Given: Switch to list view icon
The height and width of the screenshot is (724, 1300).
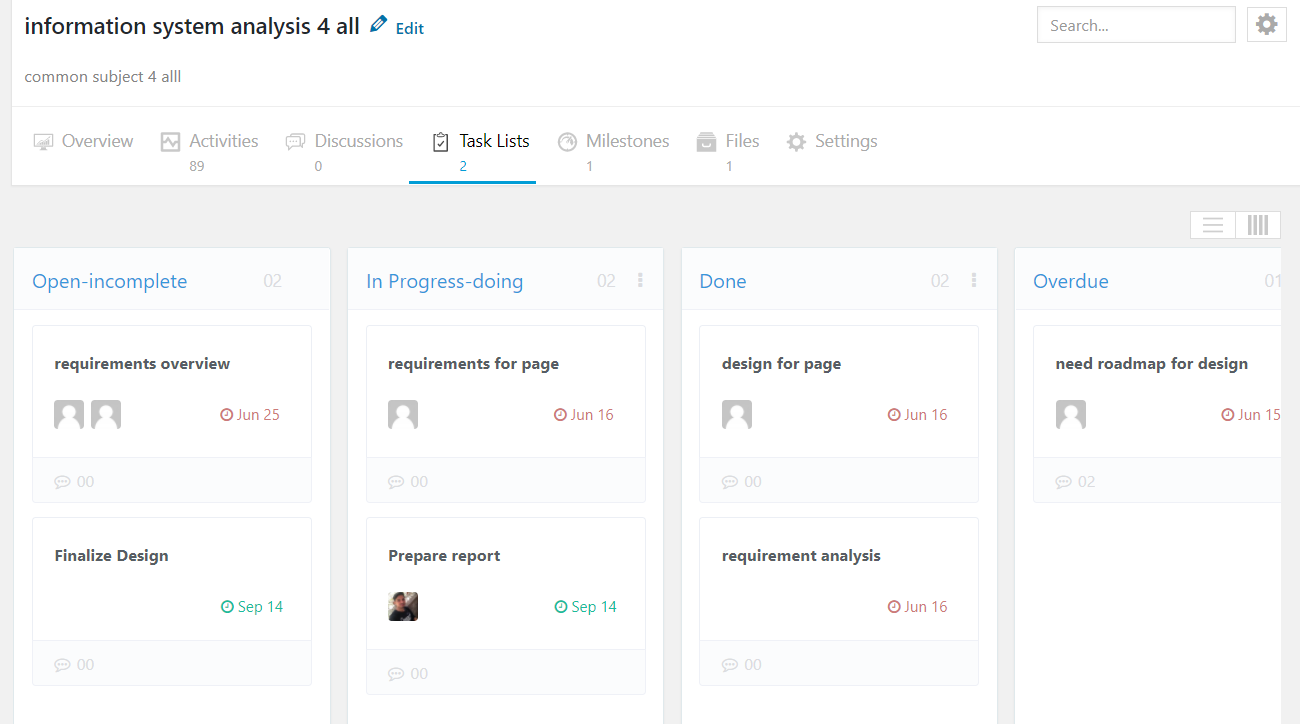Looking at the screenshot, I should pyautogui.click(x=1213, y=225).
